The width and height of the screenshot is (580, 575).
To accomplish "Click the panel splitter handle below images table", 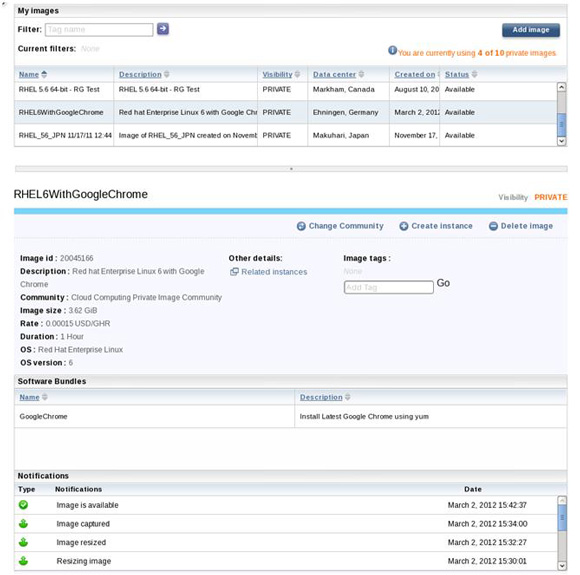I will [291, 169].
